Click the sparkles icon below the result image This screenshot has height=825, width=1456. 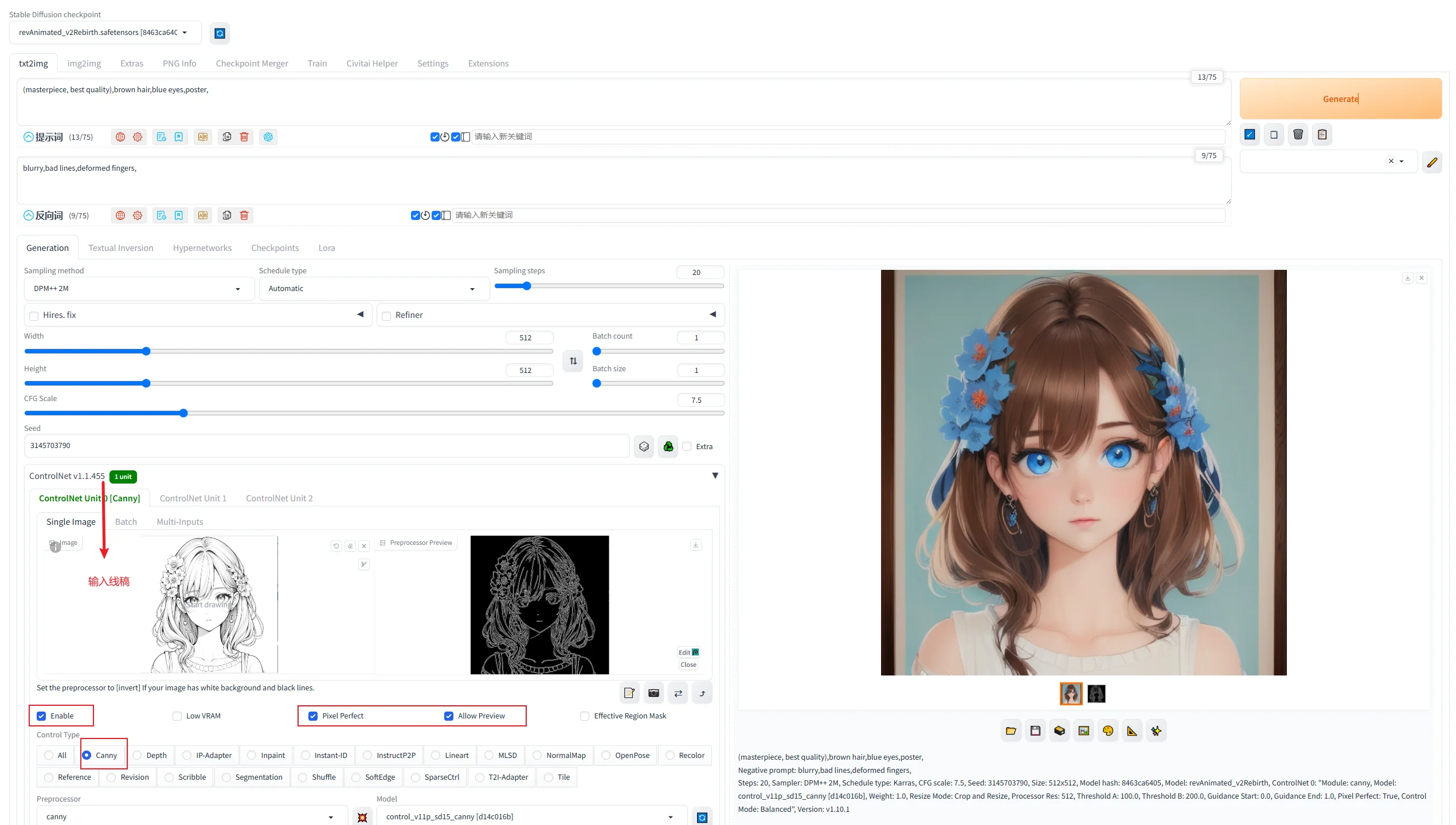(1156, 731)
